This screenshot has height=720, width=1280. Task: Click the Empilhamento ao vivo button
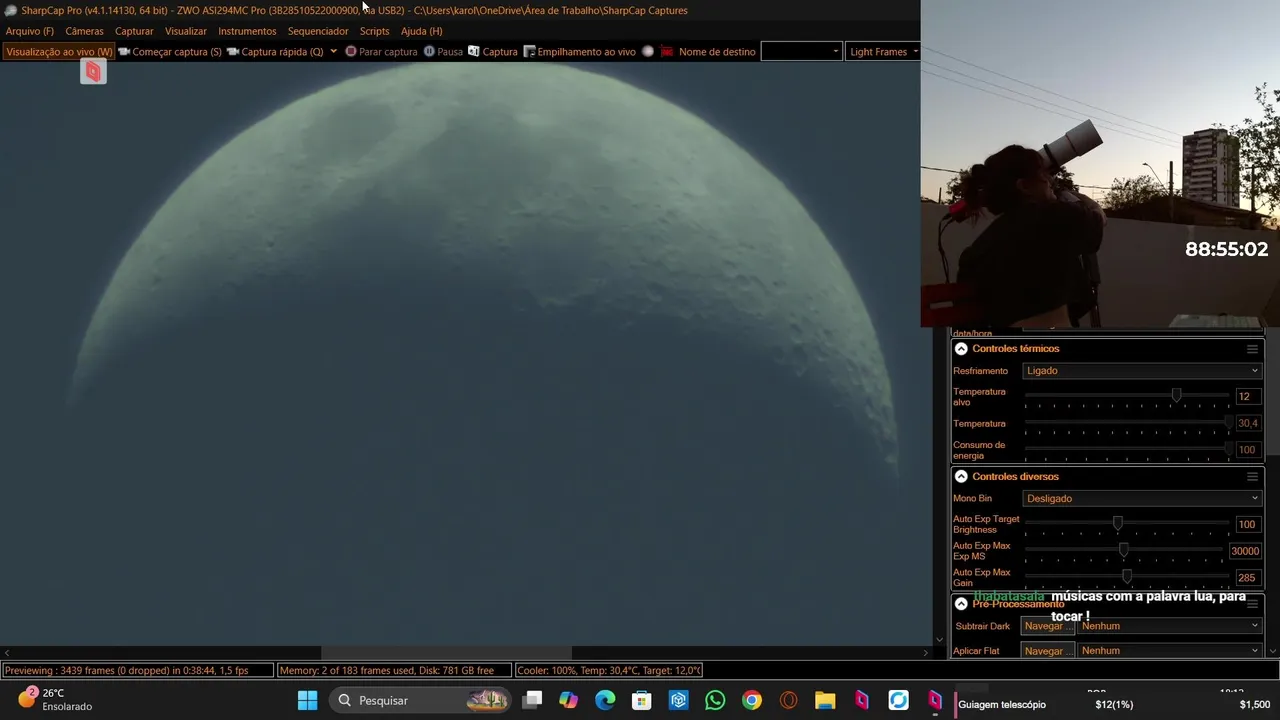click(x=580, y=51)
